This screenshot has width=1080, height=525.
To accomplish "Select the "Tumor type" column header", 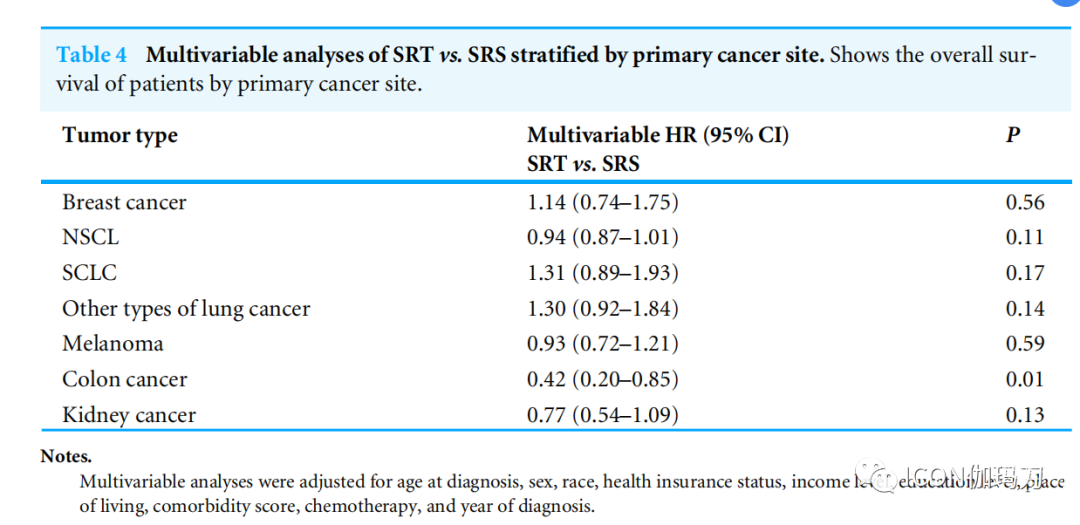I will 120,135.
